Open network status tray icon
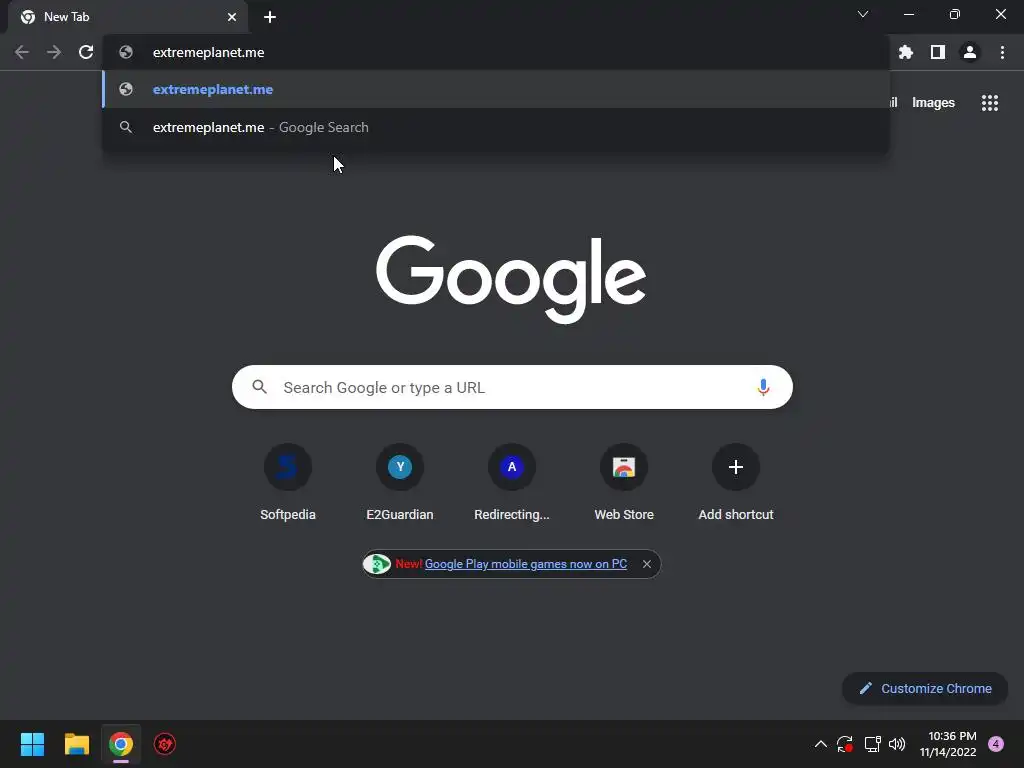 pos(872,744)
